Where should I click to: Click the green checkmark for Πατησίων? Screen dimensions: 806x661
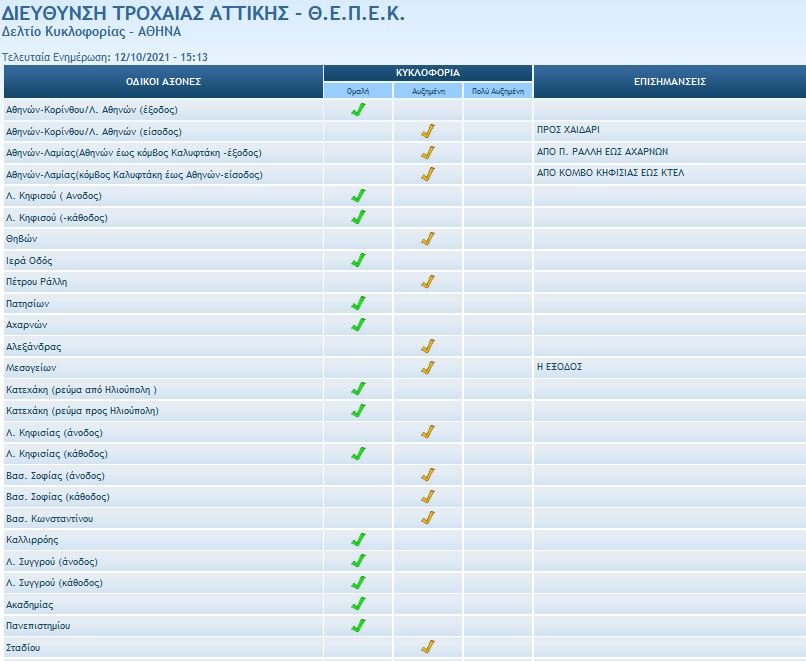coord(358,303)
